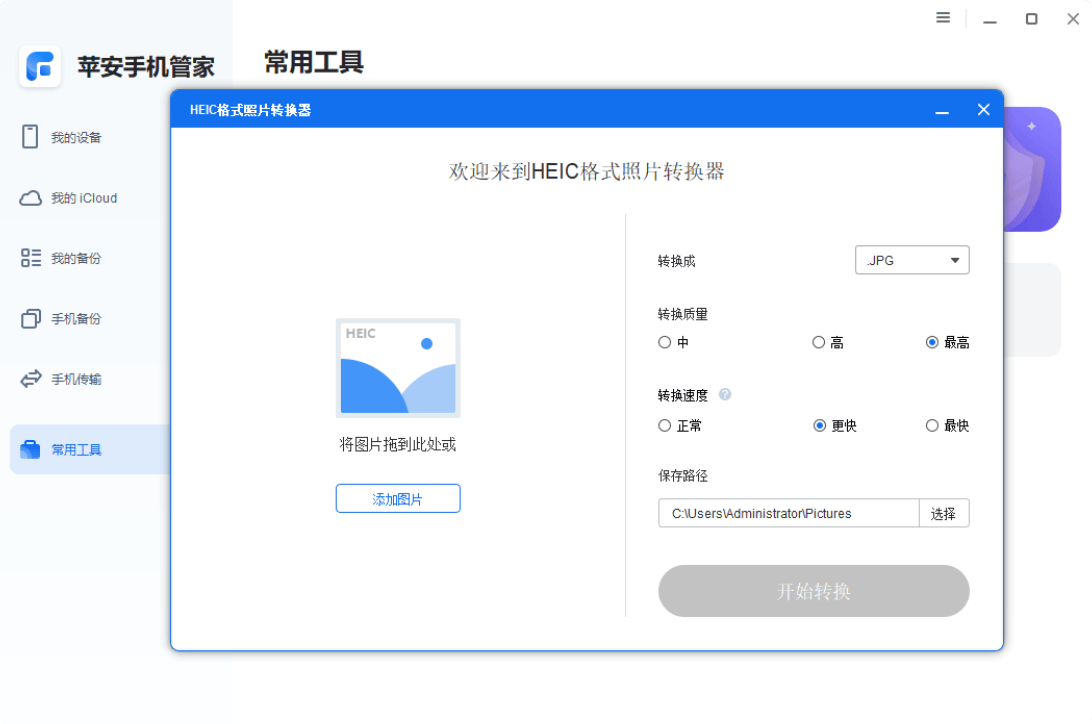Click the grayed 开始转换 button
1092x724 pixels.
[812, 591]
